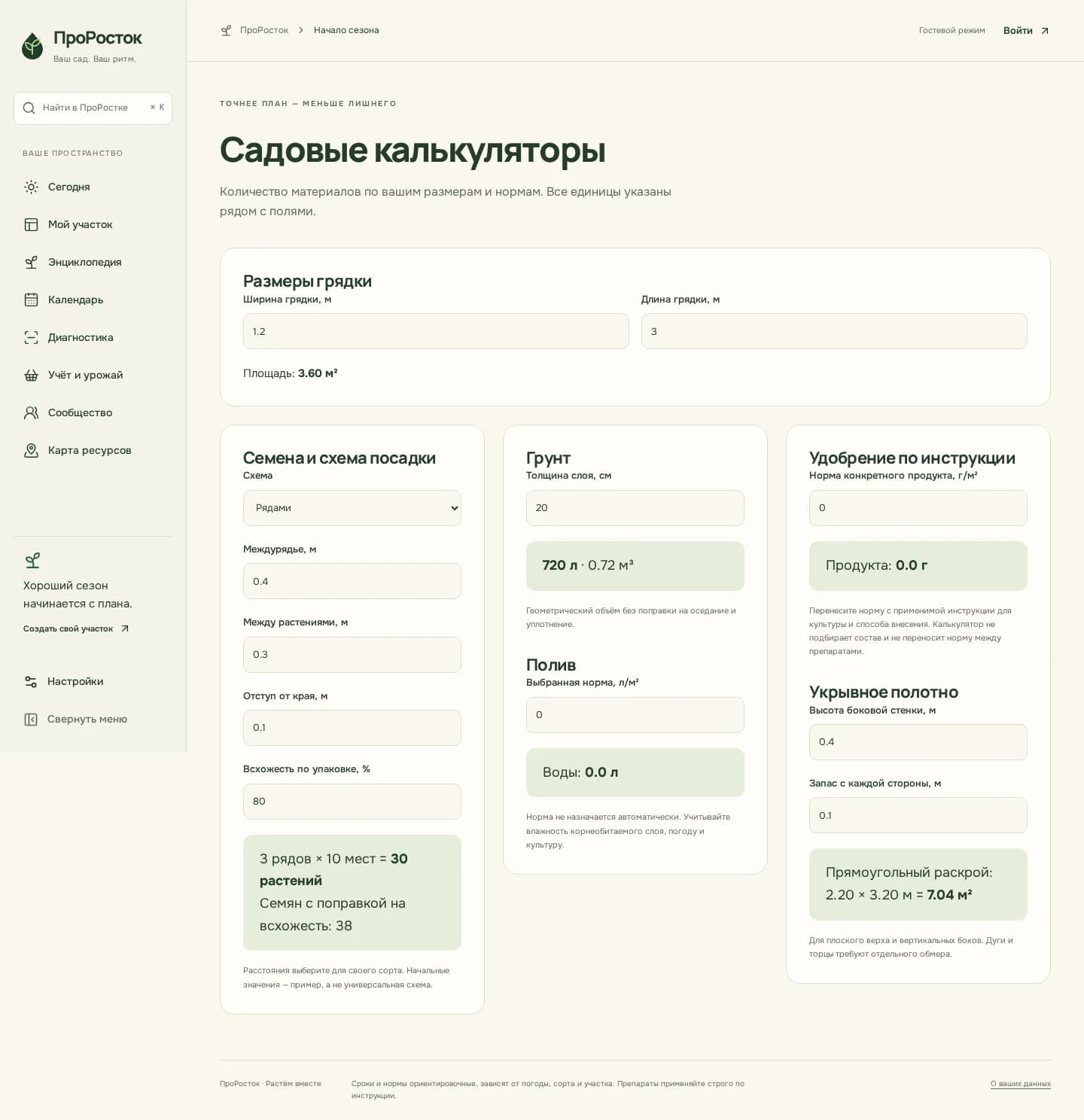Click the scan icon beside Диагностика

(31, 337)
